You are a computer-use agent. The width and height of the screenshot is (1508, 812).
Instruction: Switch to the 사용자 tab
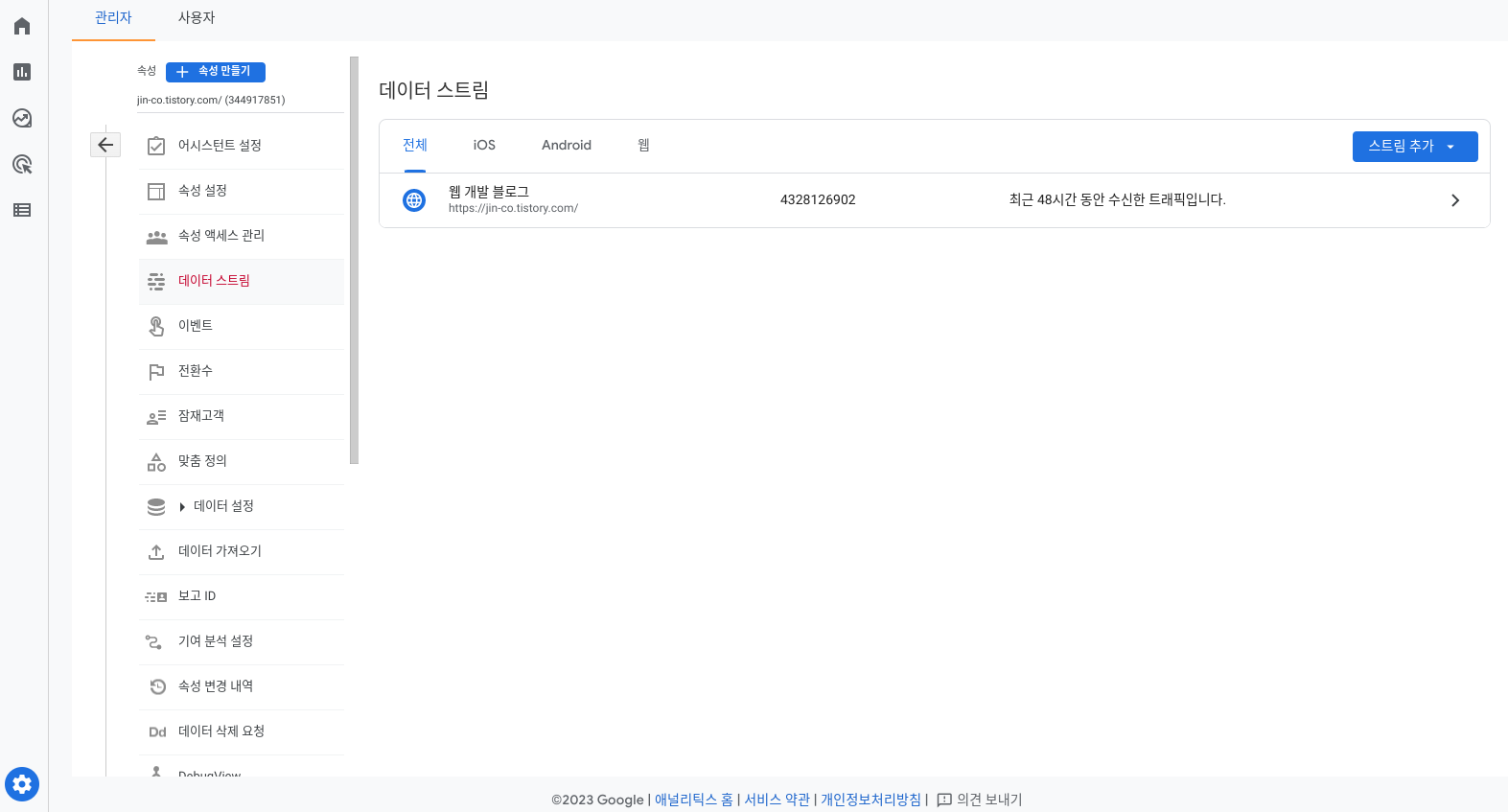(197, 18)
